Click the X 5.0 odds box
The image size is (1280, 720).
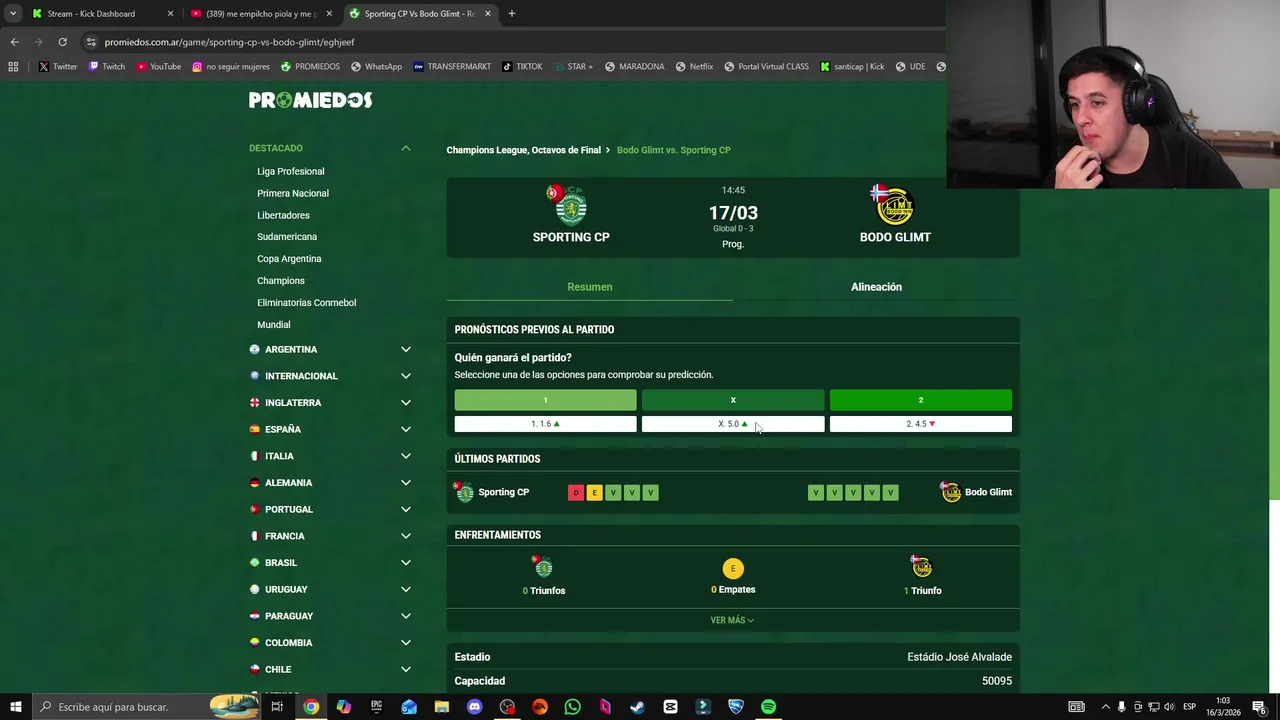[733, 424]
